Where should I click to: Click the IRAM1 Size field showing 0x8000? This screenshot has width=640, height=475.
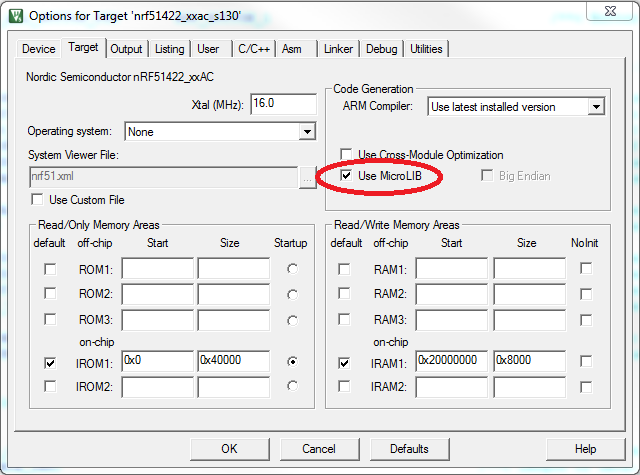[530, 361]
